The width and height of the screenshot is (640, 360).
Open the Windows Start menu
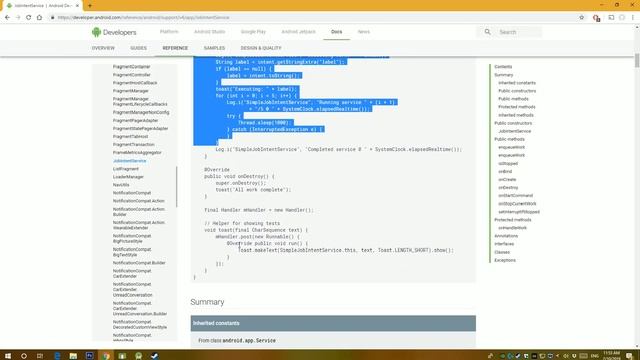(8, 356)
